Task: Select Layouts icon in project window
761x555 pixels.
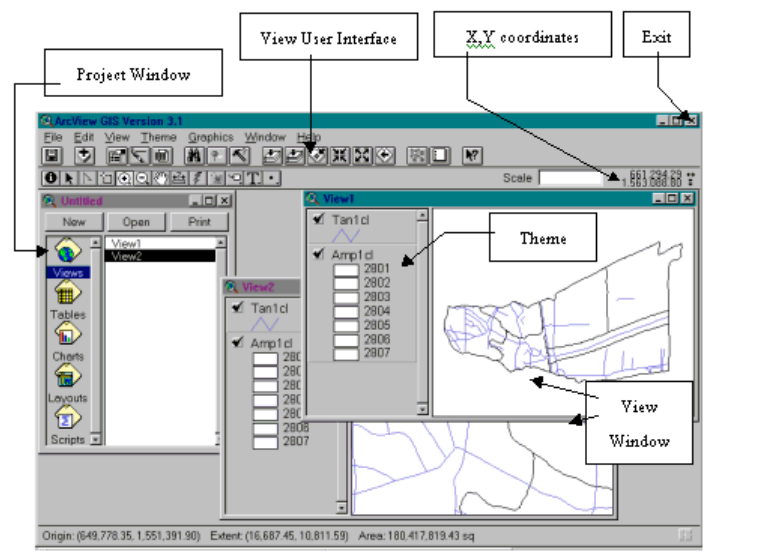Action: coord(67,377)
